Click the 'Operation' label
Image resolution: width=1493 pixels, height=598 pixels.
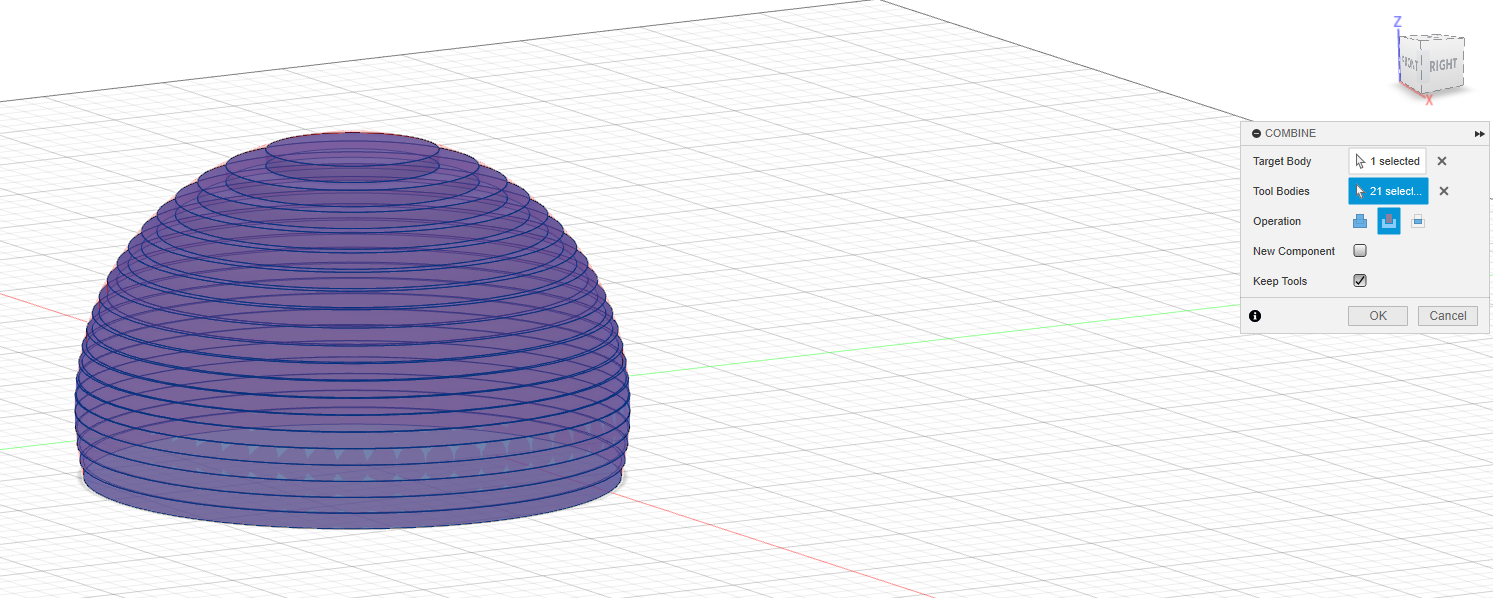(1277, 221)
